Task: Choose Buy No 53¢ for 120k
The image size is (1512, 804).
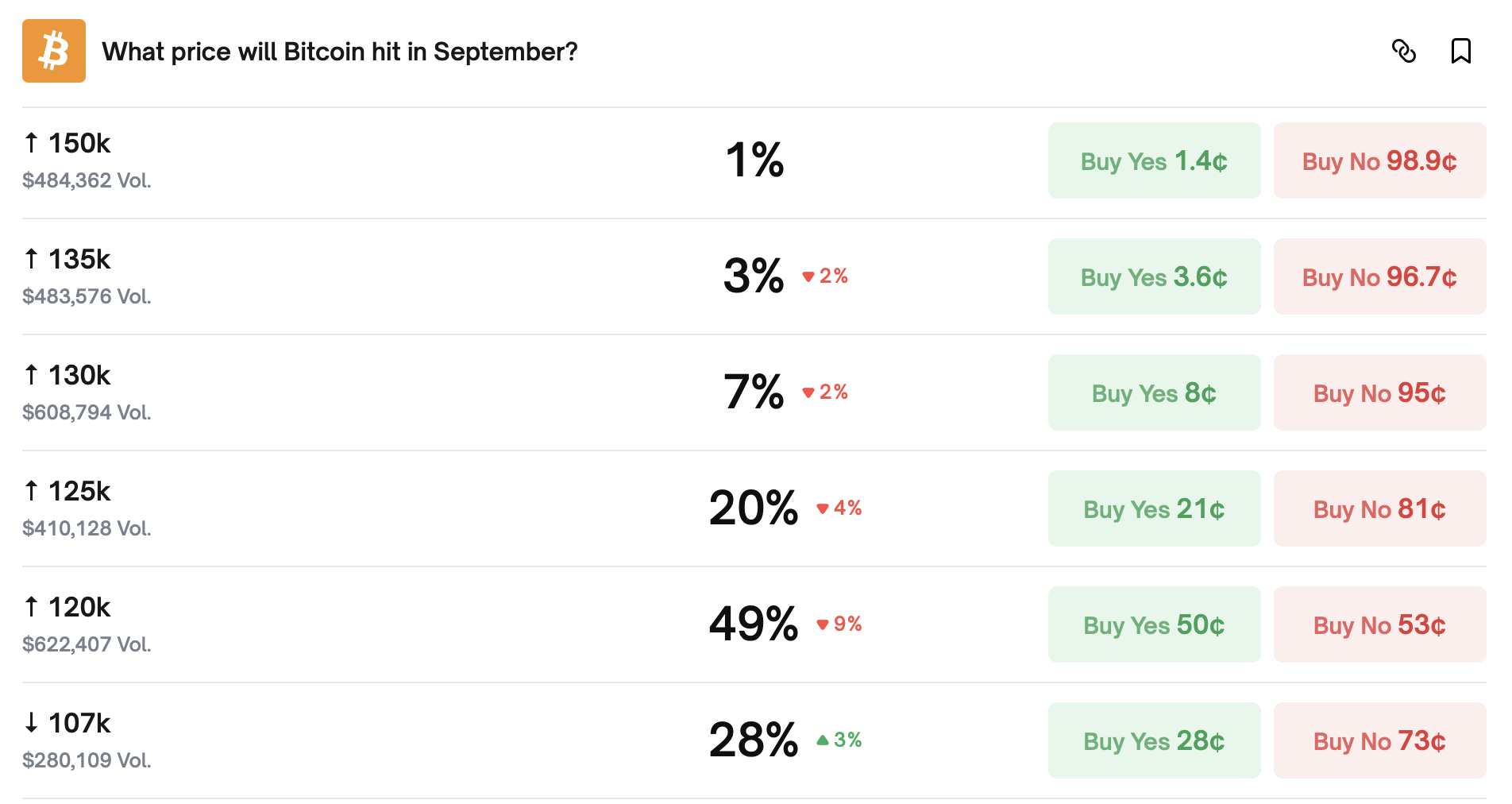Action: [x=1379, y=625]
